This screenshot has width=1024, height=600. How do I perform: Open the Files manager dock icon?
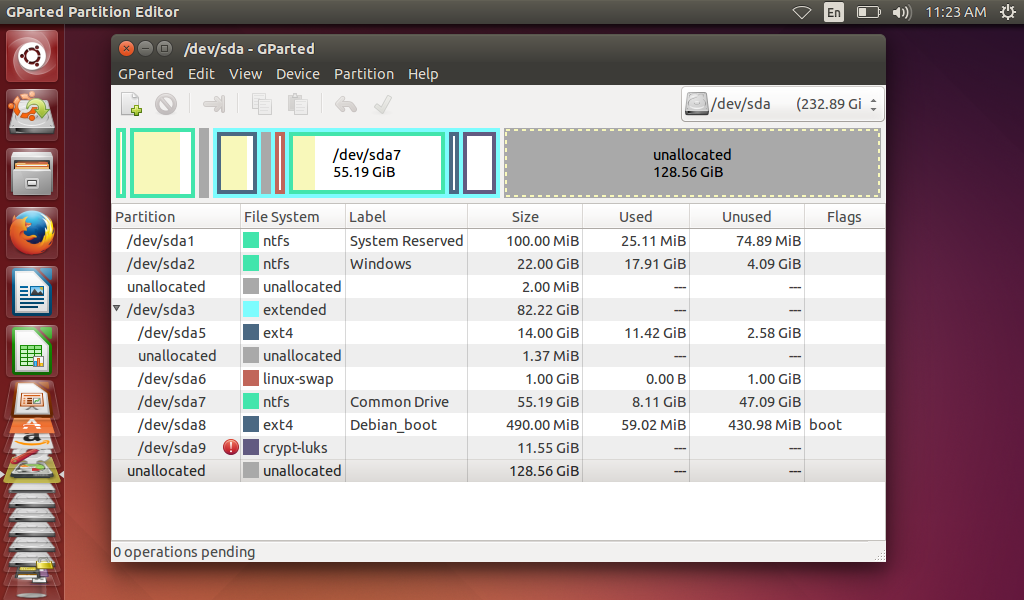click(32, 174)
